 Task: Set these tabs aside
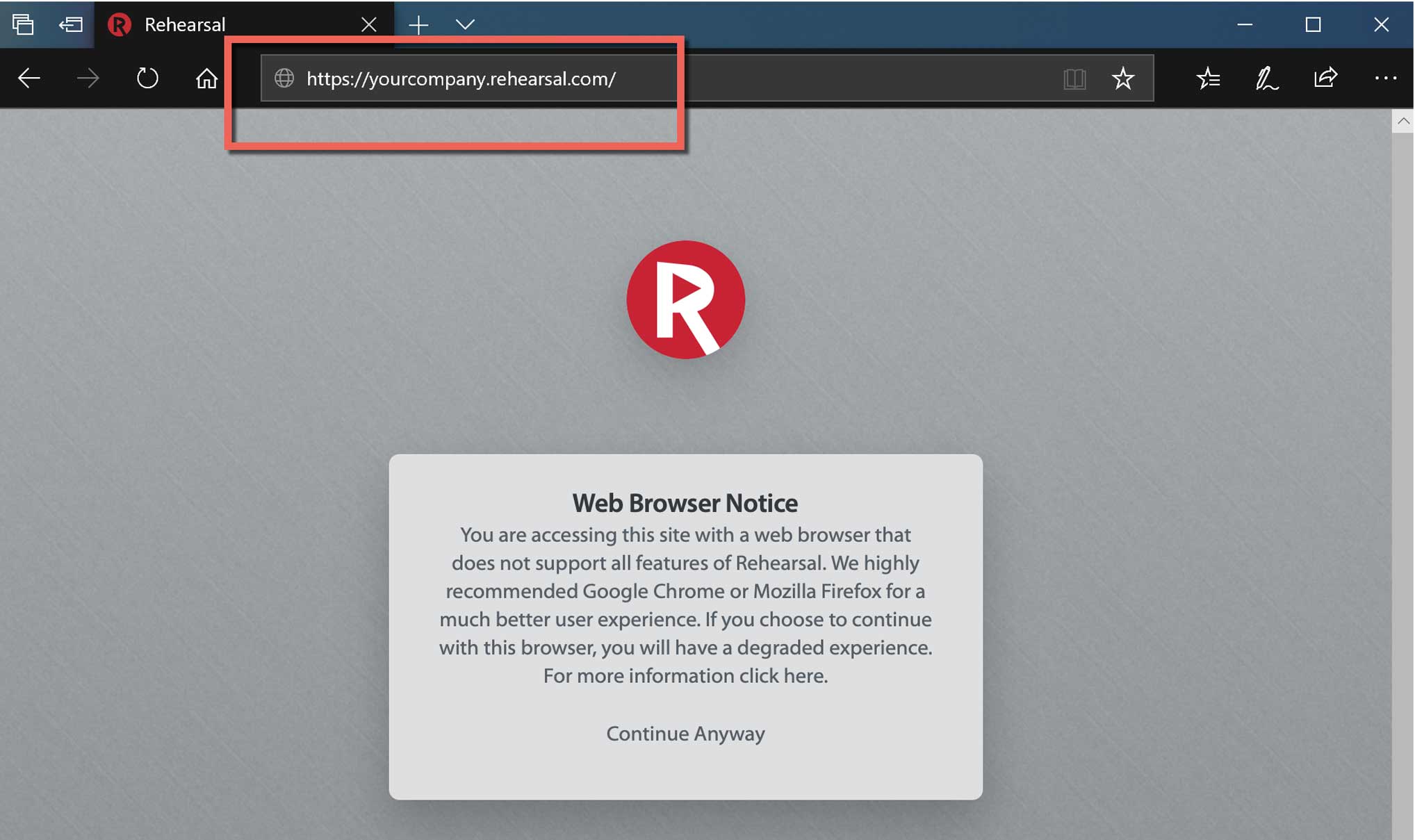click(70, 24)
